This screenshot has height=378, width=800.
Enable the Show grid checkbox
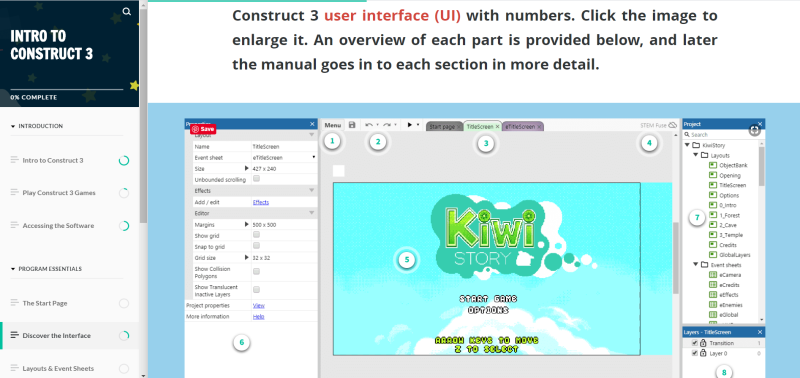pos(257,235)
